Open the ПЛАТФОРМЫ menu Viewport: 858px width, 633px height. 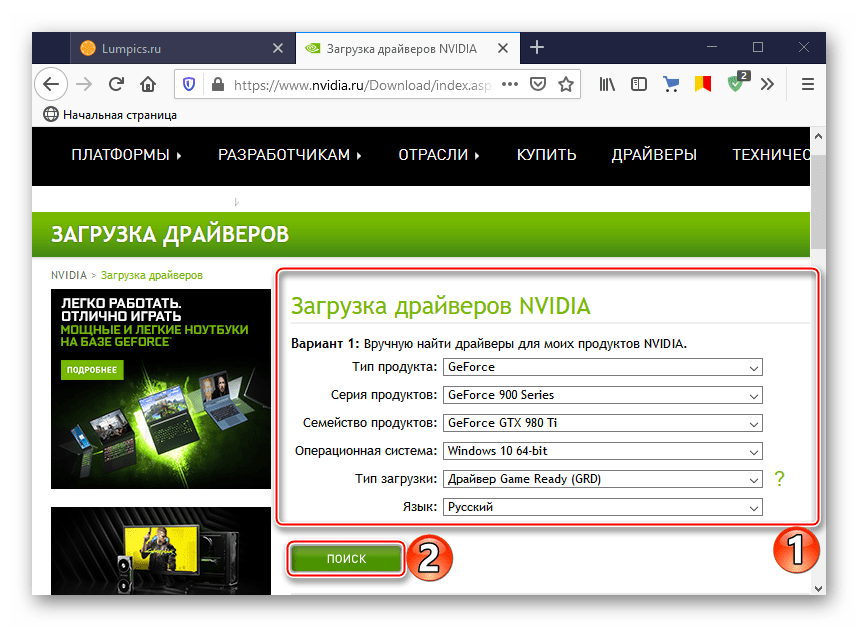pos(126,155)
